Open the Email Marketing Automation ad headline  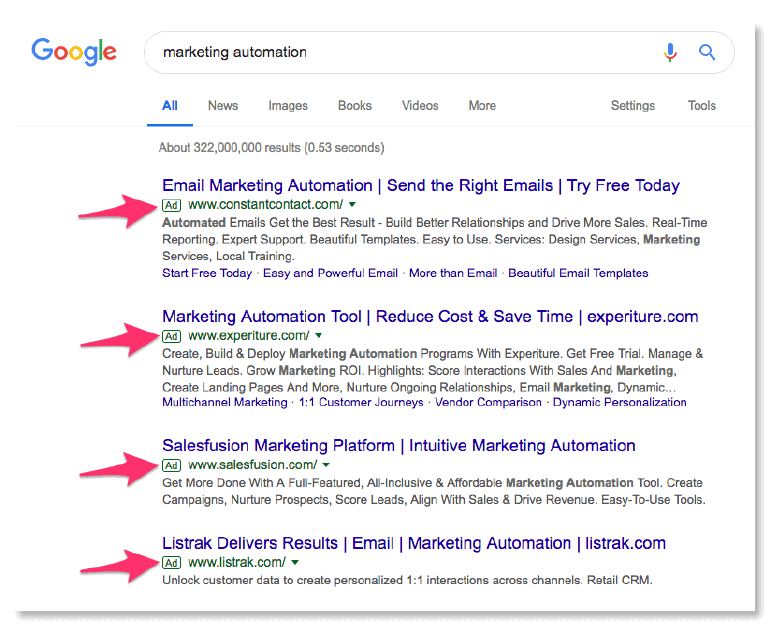420,185
